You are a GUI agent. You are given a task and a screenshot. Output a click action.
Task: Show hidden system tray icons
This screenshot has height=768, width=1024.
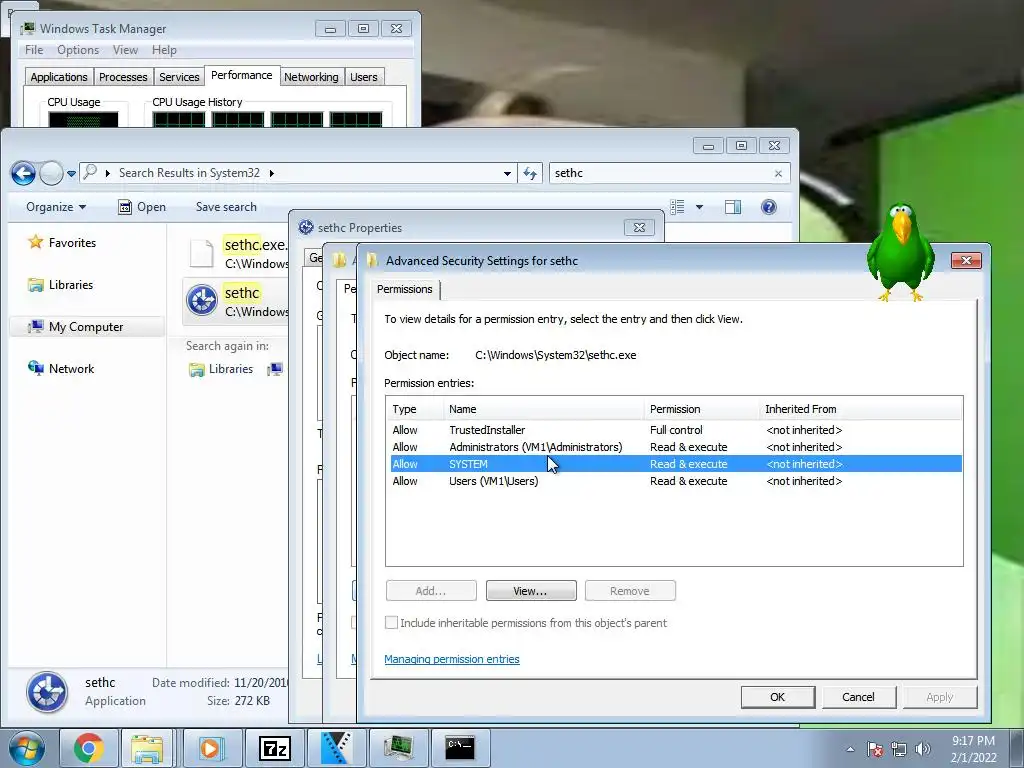click(850, 749)
